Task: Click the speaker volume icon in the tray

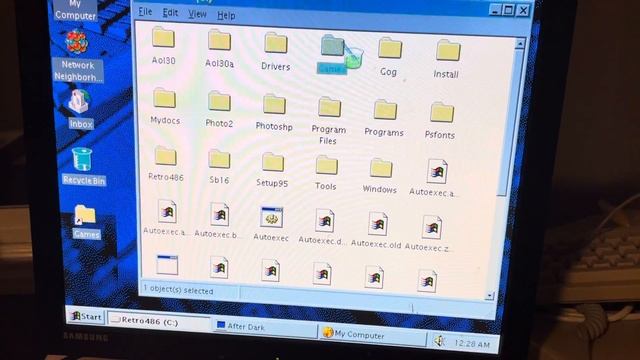Action: coord(439,341)
